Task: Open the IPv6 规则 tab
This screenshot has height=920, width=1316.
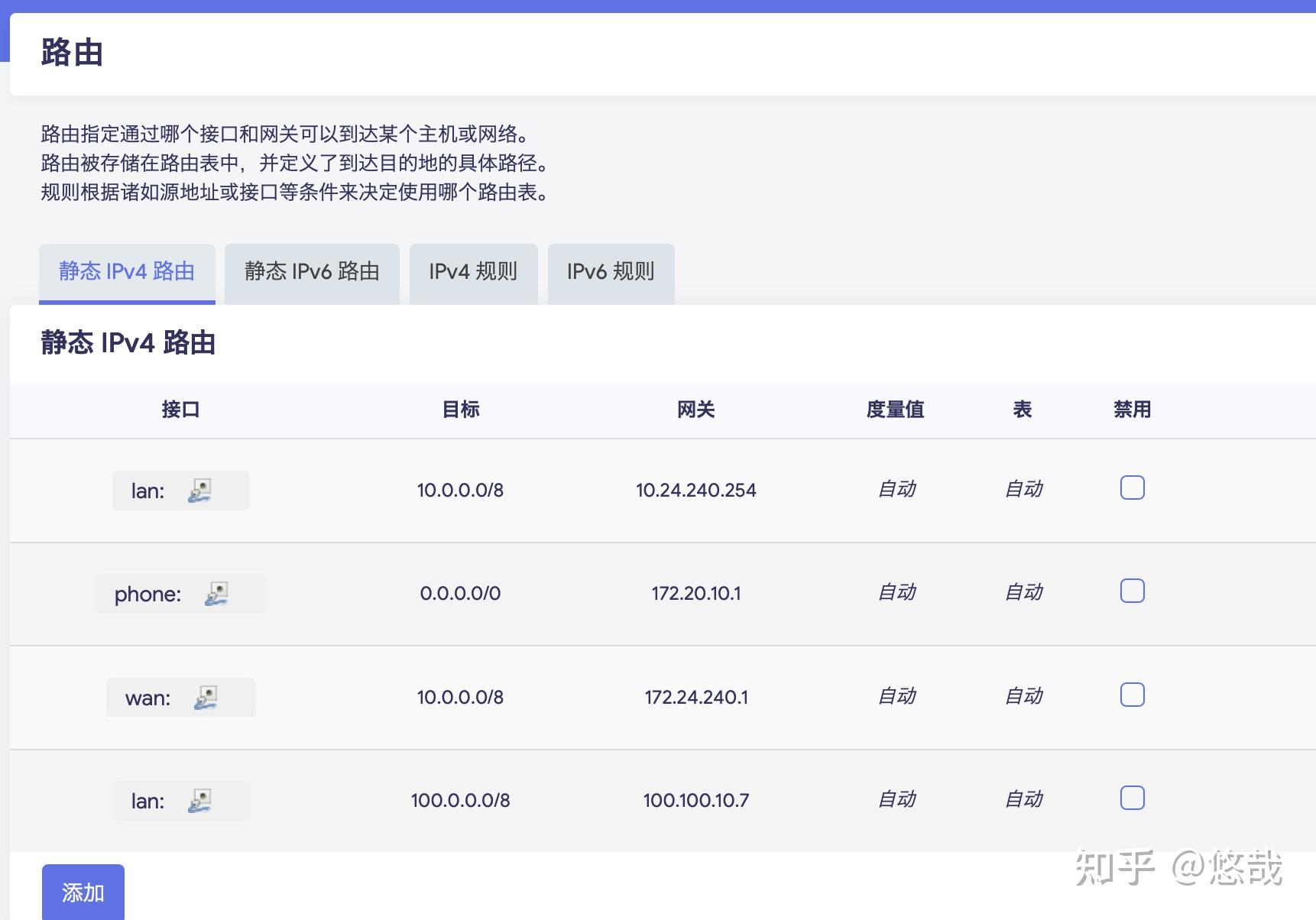Action: pyautogui.click(x=610, y=273)
